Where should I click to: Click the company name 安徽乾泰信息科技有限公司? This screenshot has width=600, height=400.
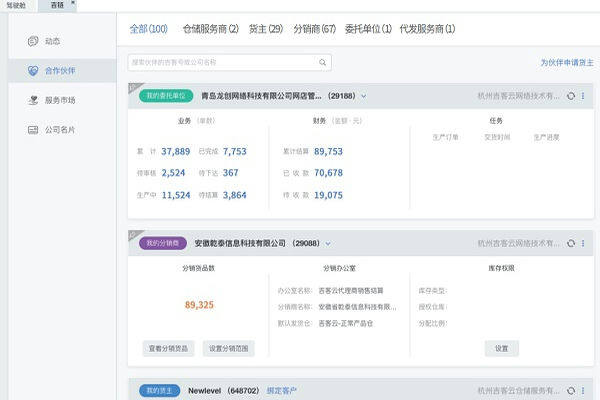[x=240, y=243]
